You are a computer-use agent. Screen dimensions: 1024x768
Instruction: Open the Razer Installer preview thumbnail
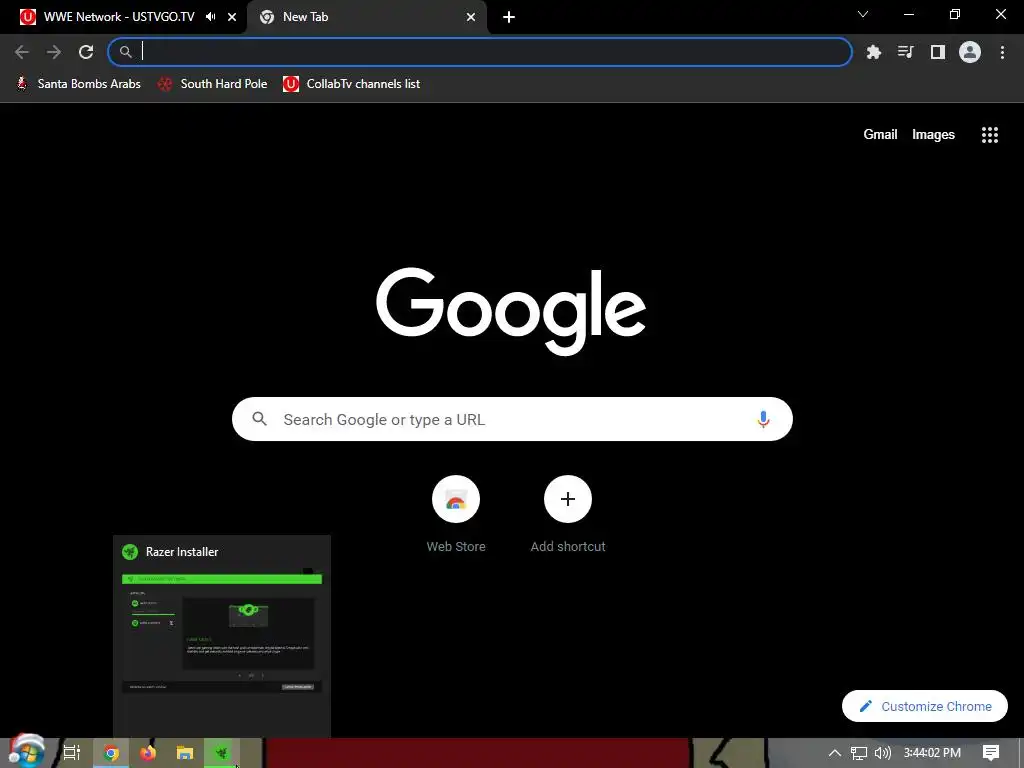222,635
